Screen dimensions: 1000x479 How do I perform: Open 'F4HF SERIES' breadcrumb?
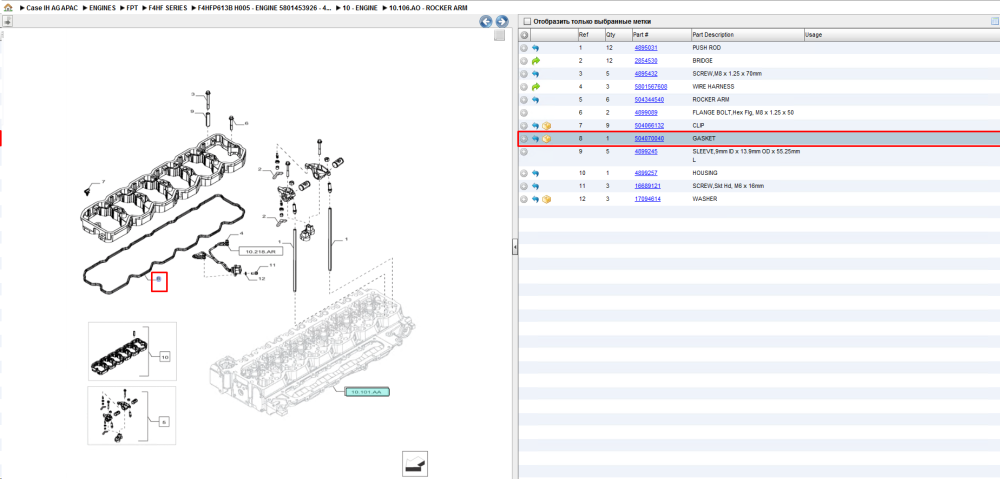[x=168, y=8]
